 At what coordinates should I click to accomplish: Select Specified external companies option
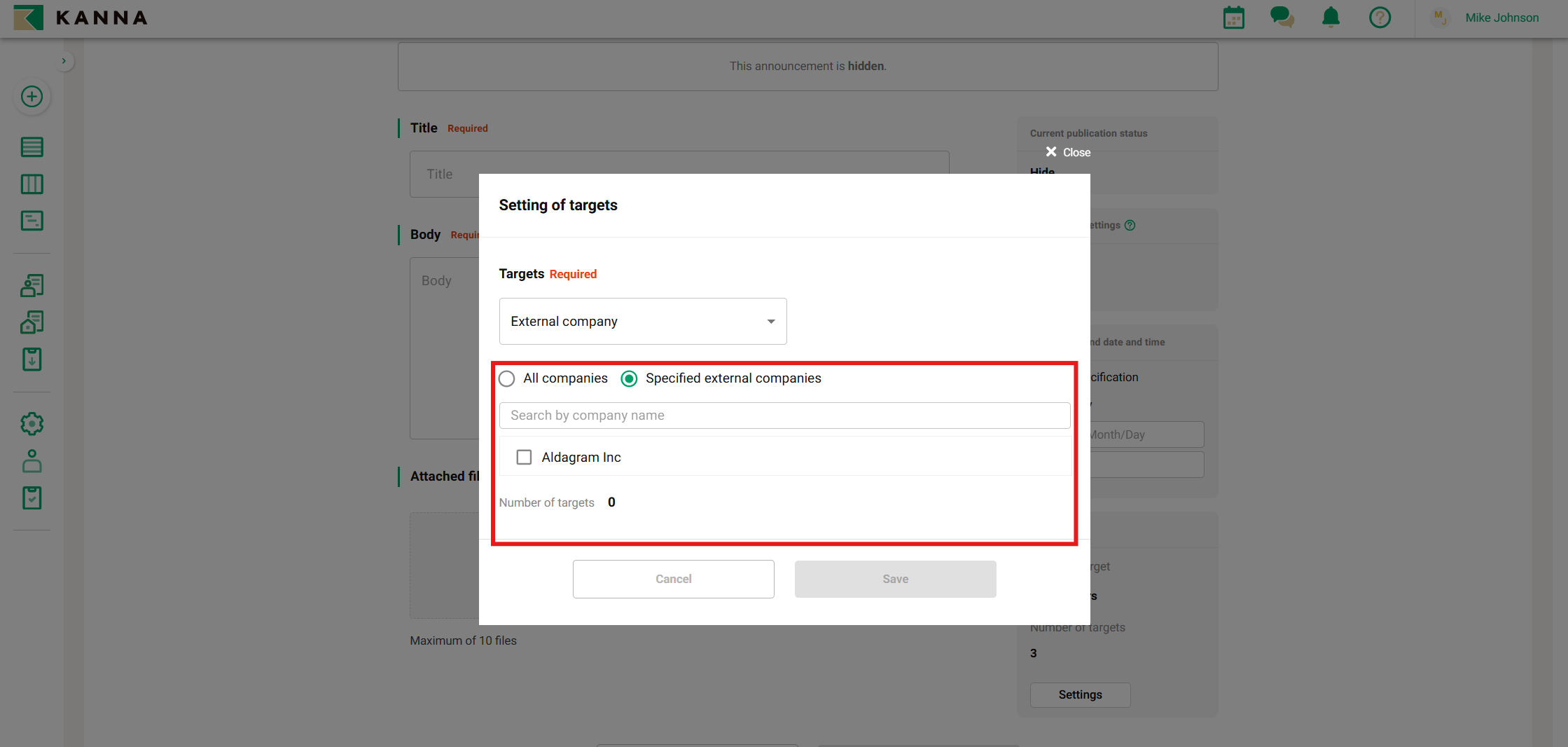[x=629, y=379]
